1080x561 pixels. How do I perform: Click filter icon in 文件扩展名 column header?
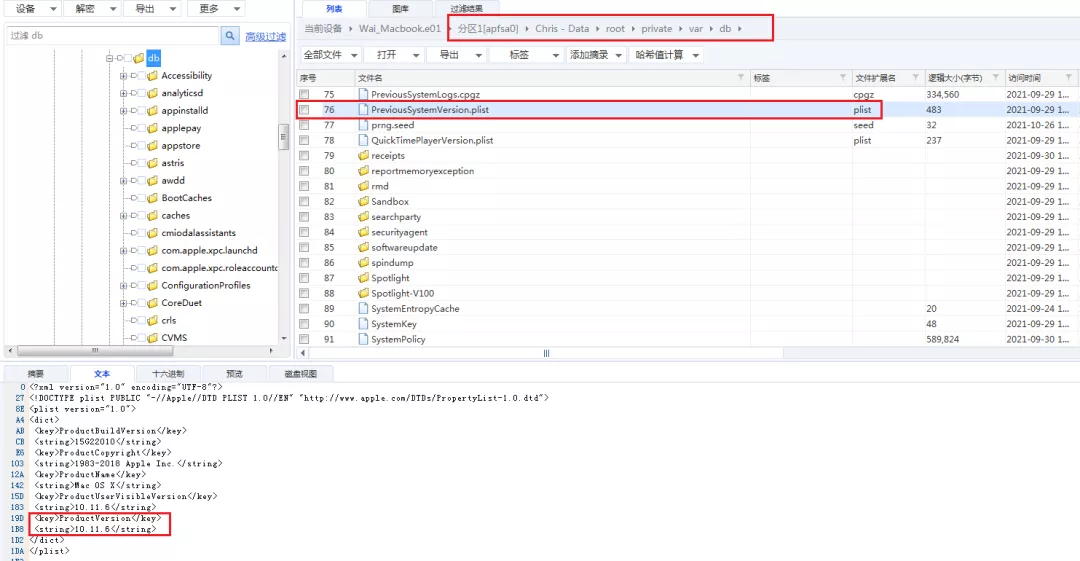point(915,77)
